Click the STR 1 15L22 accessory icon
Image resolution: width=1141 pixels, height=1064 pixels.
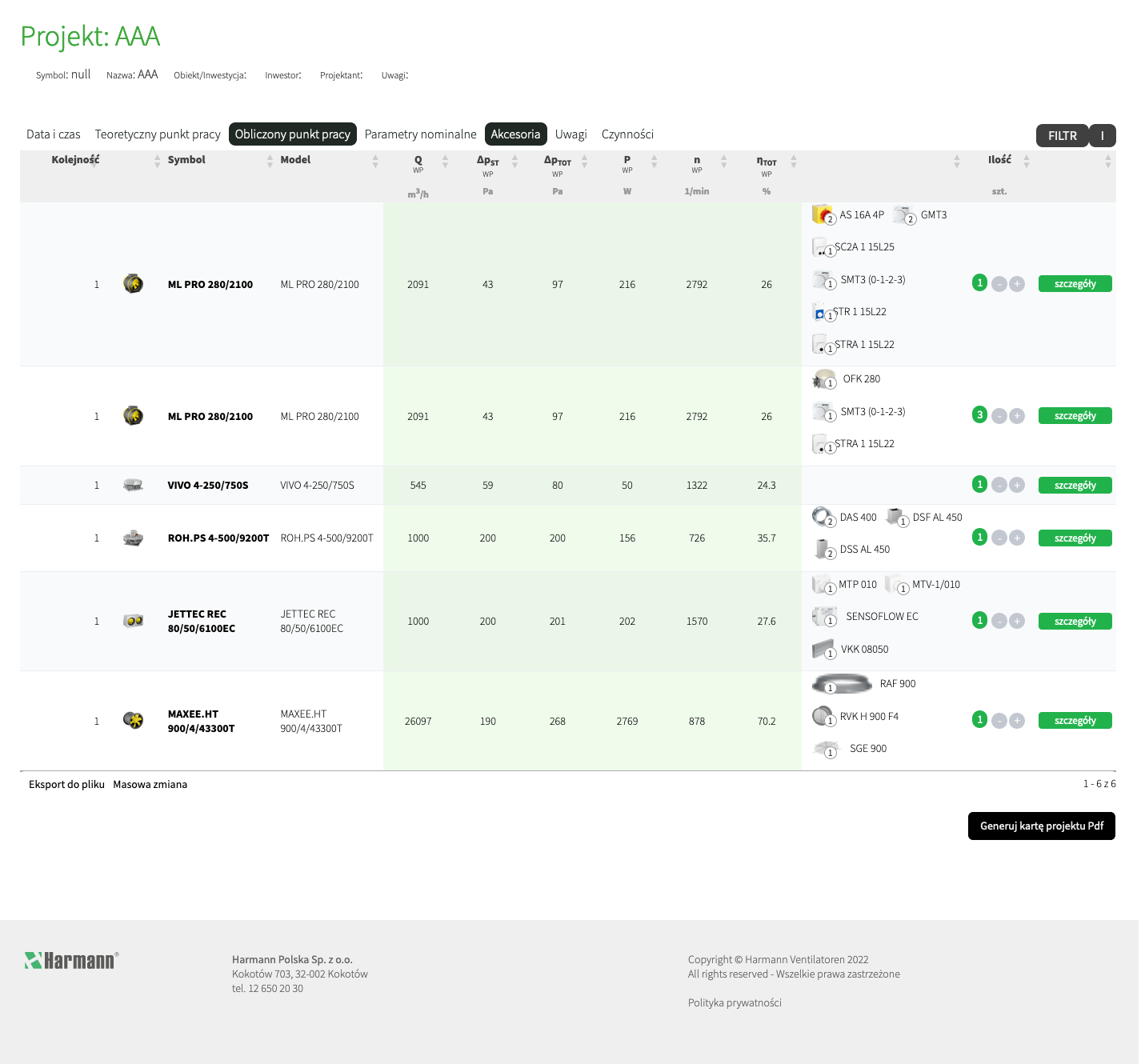(822, 312)
